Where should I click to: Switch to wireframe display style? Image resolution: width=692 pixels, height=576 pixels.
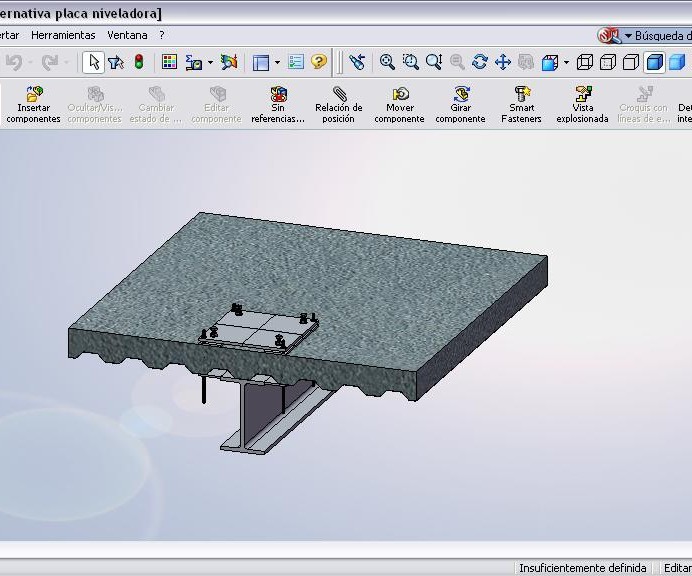pyautogui.click(x=585, y=62)
